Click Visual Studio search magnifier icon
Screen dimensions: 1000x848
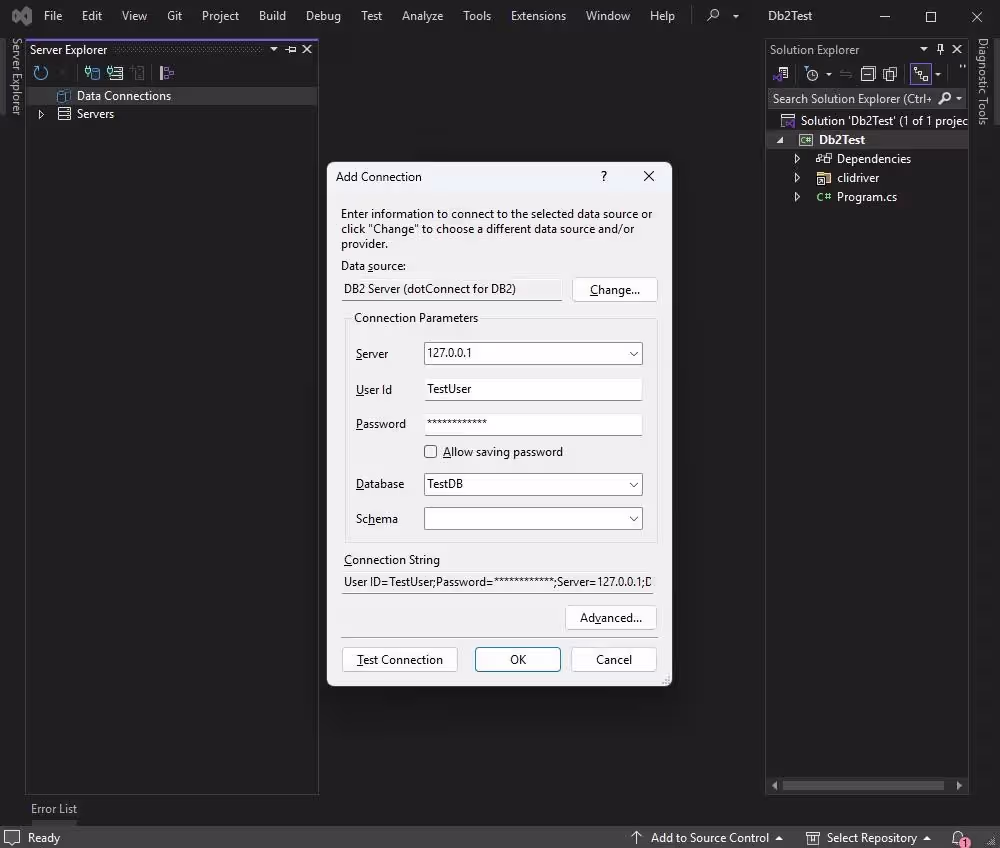click(x=713, y=15)
